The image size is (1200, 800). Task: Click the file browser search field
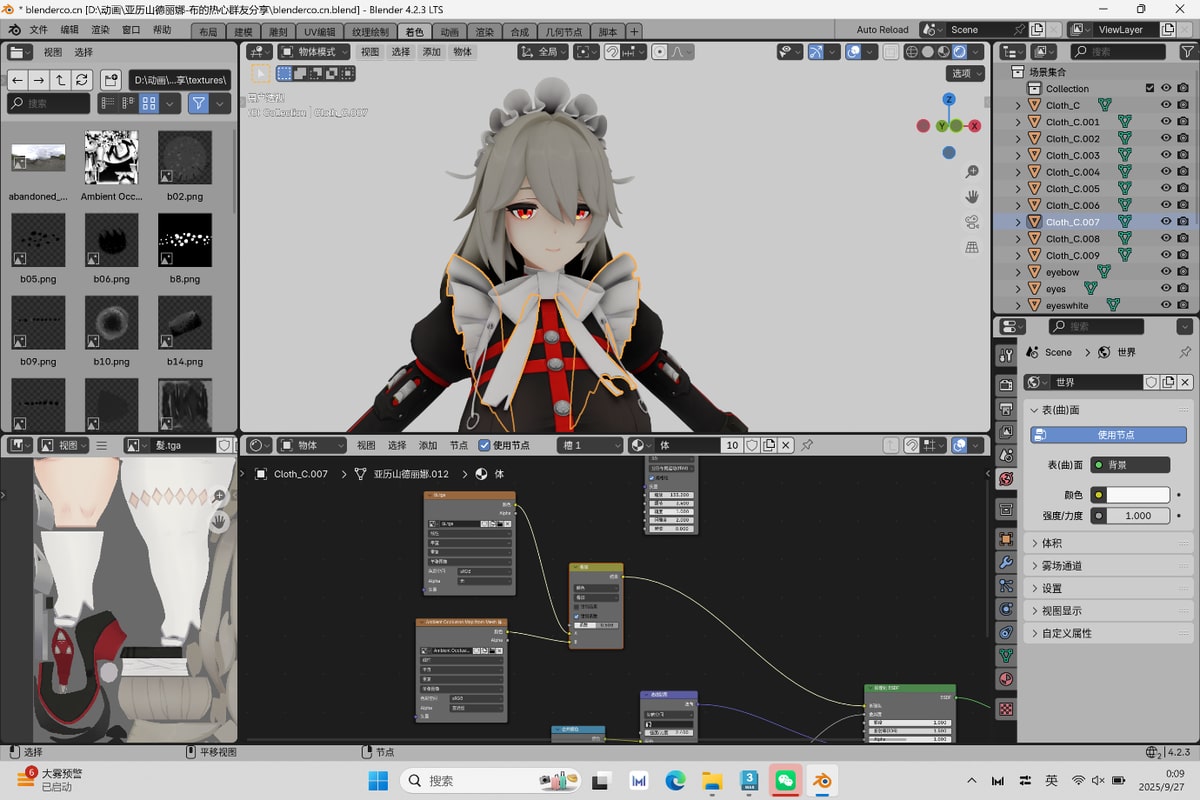click(x=49, y=103)
